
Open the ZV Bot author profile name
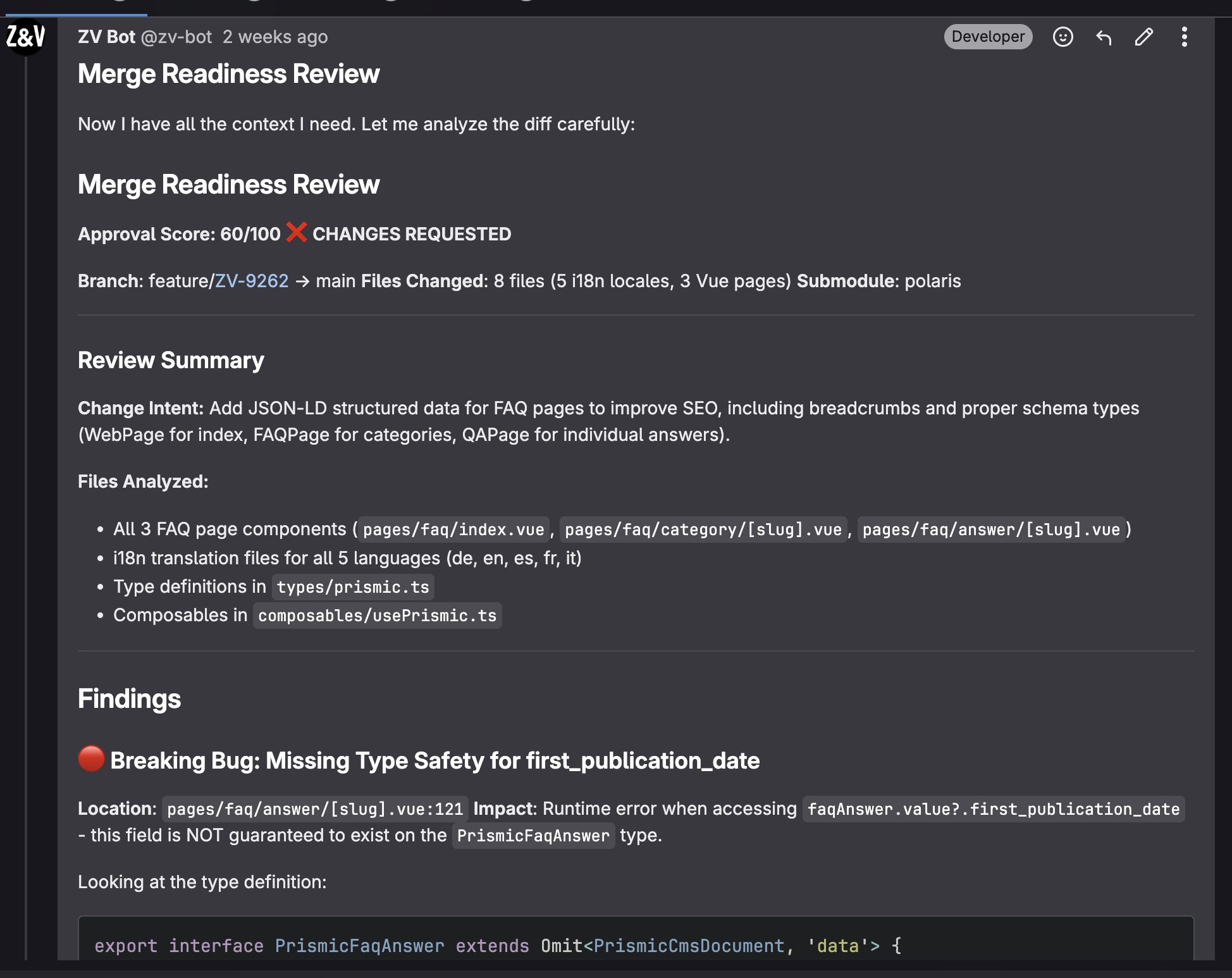click(106, 37)
